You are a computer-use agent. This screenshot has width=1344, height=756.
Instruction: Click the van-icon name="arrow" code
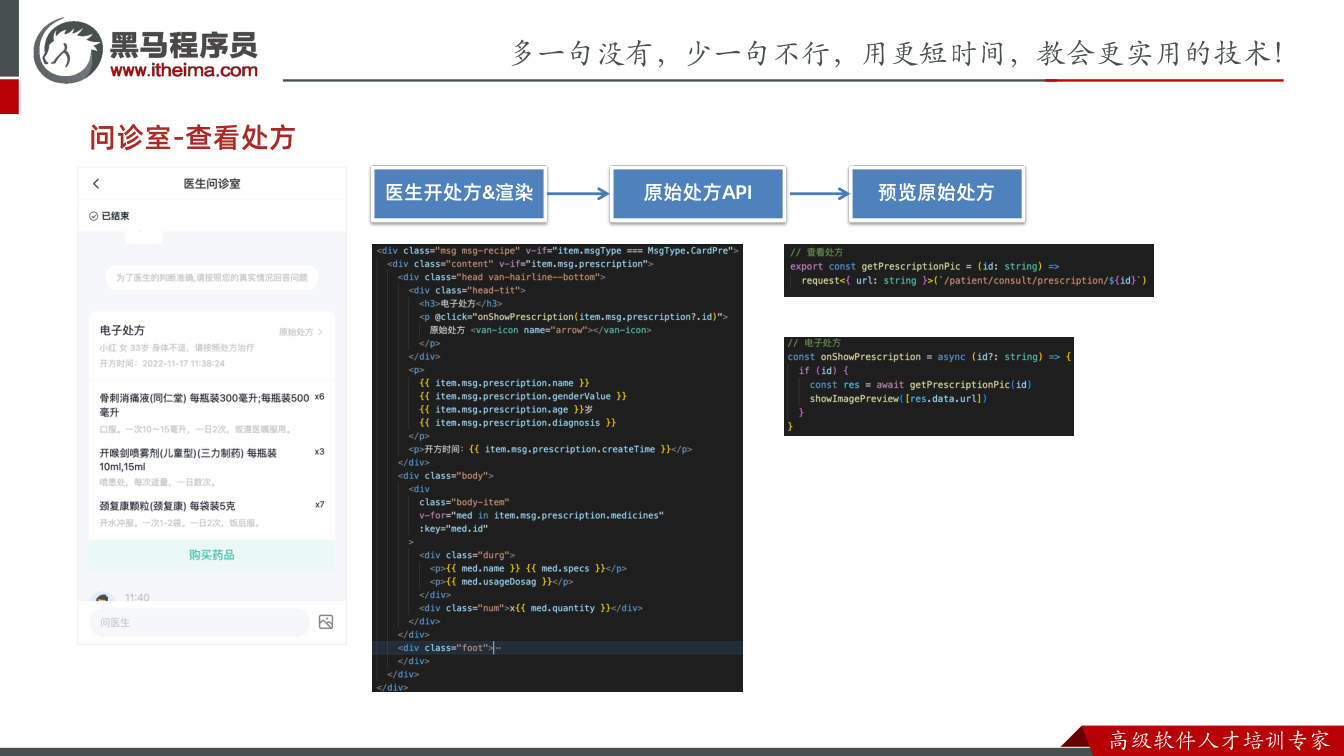pos(560,330)
